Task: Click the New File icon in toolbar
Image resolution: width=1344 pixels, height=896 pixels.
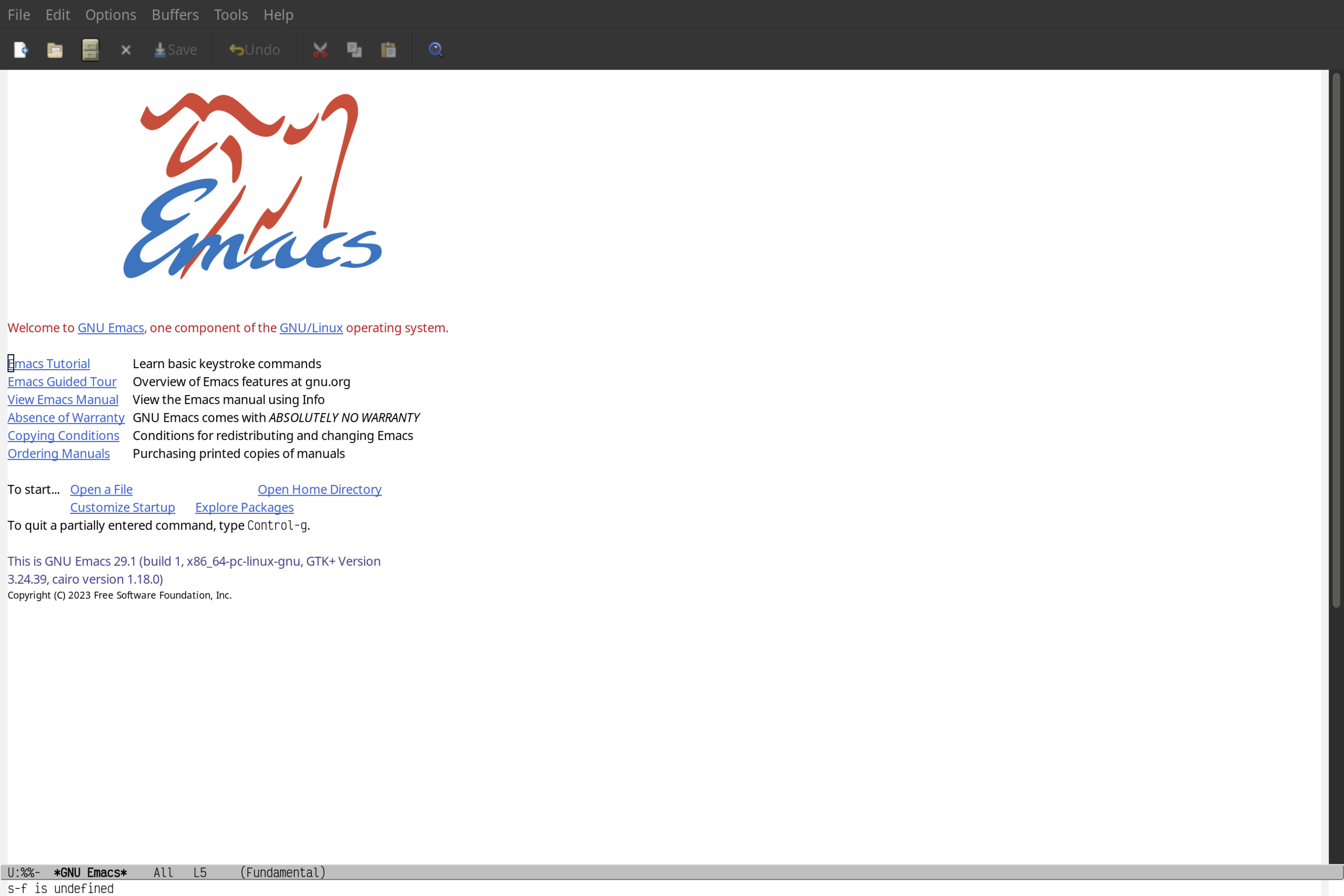Action: coord(20,49)
